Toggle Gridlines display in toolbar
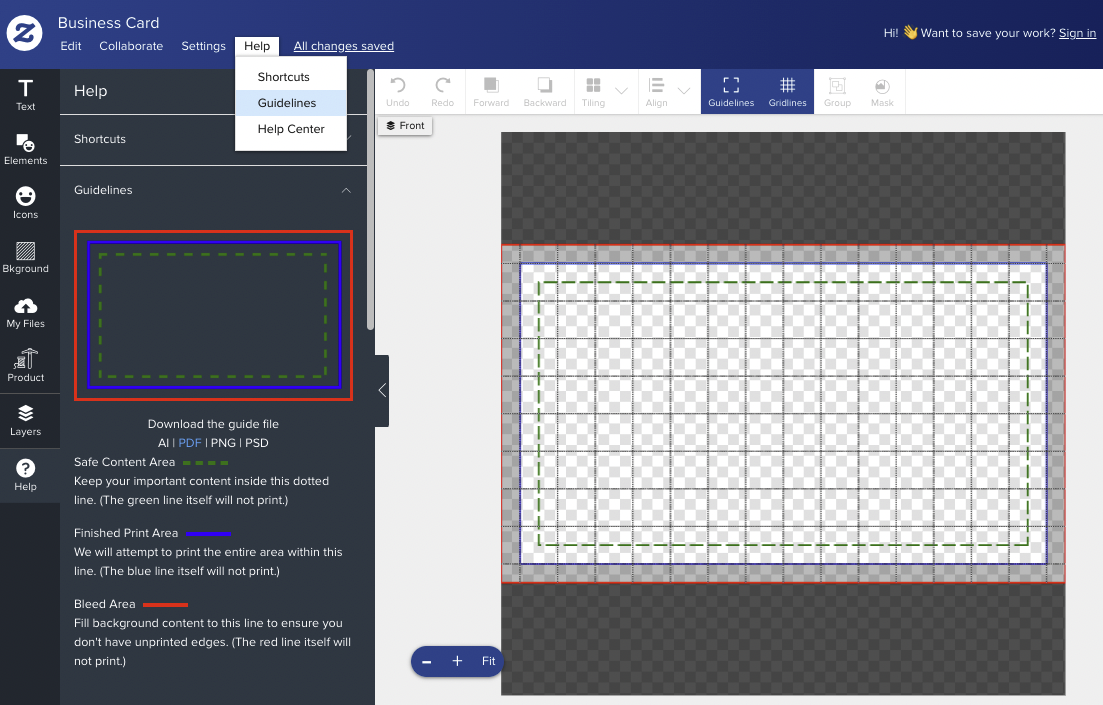This screenshot has width=1103, height=705. click(787, 91)
